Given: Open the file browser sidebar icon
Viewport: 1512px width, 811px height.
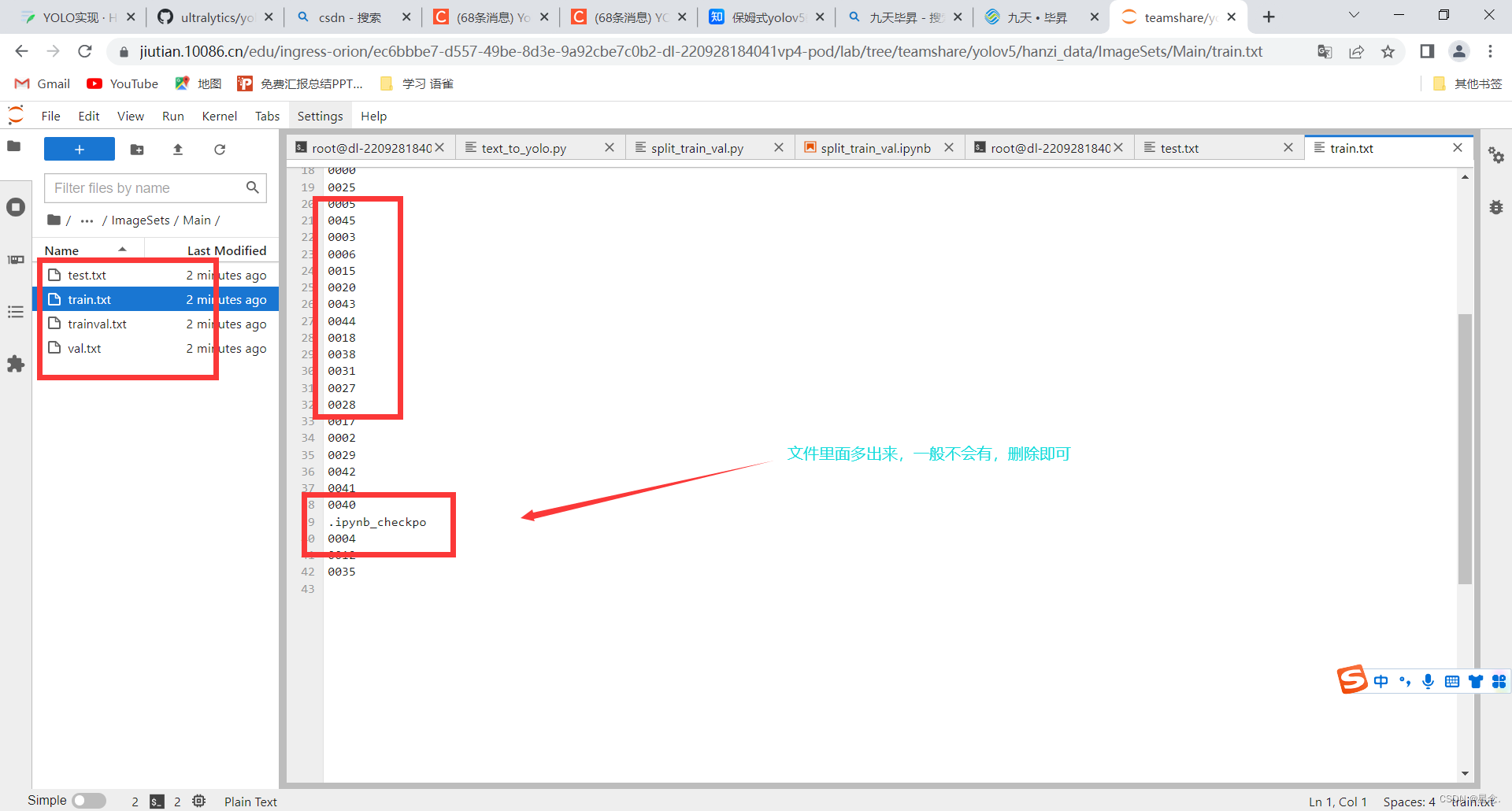Looking at the screenshot, I should click(x=14, y=146).
